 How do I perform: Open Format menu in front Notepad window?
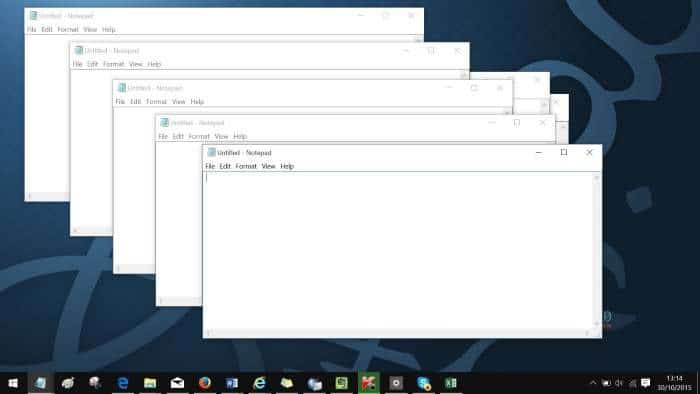point(246,166)
